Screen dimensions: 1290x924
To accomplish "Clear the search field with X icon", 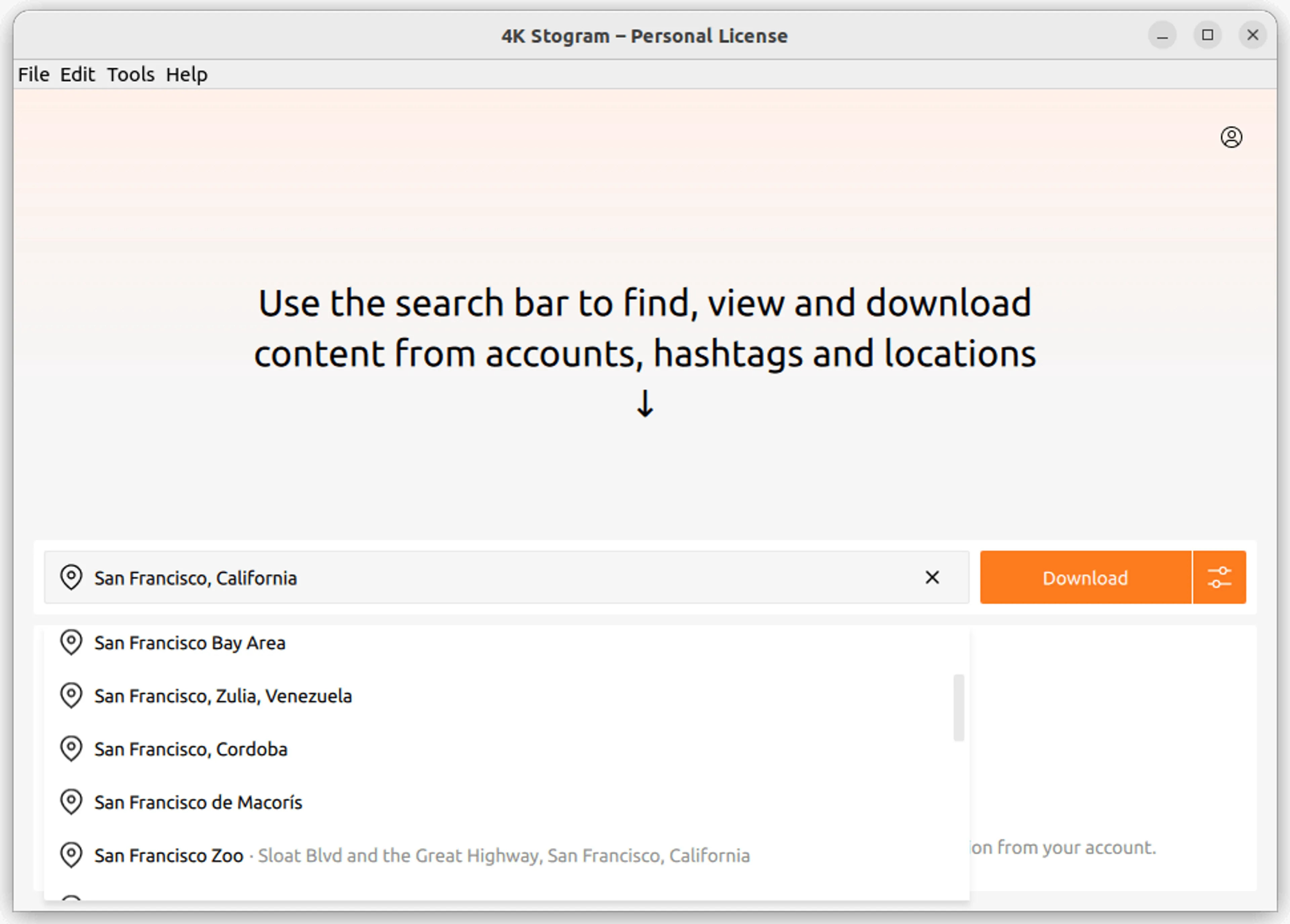I will pyautogui.click(x=932, y=578).
